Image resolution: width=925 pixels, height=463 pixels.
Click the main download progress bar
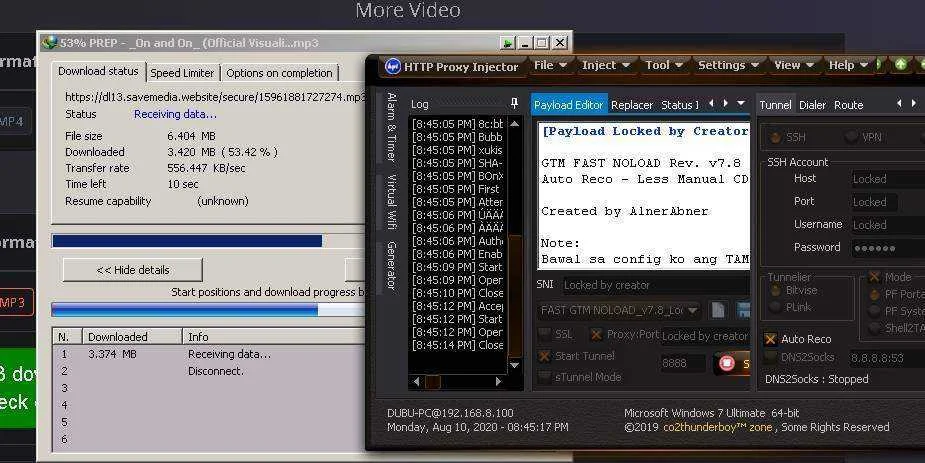(x=208, y=241)
